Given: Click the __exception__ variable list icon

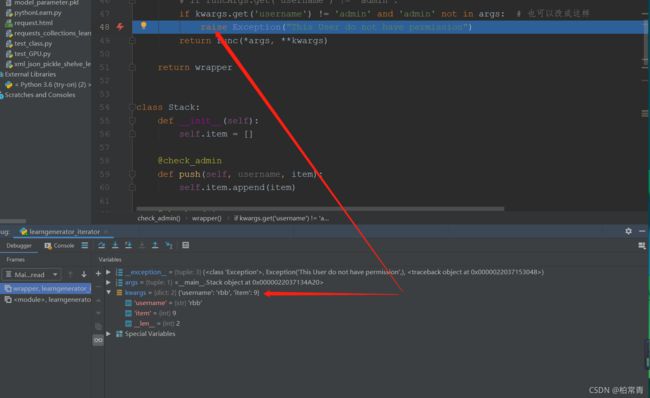Looking at the screenshot, I should (119, 272).
